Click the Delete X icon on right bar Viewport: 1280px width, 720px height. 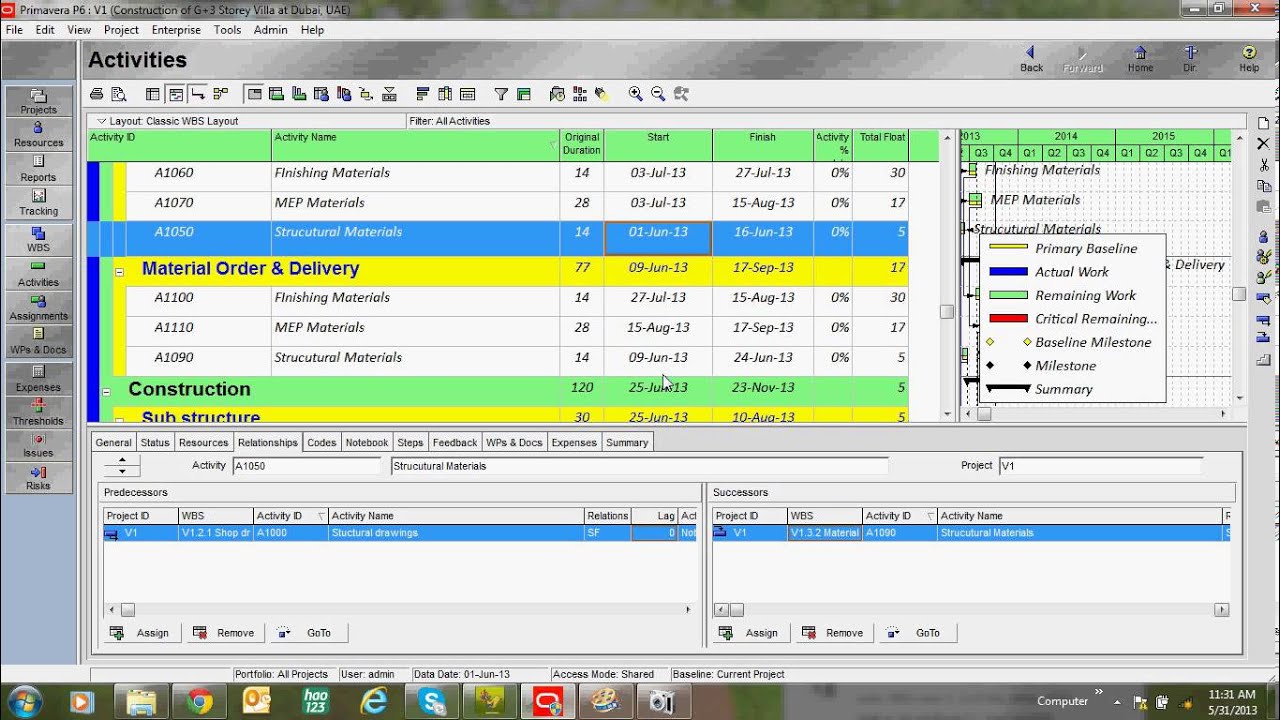tap(1263, 144)
